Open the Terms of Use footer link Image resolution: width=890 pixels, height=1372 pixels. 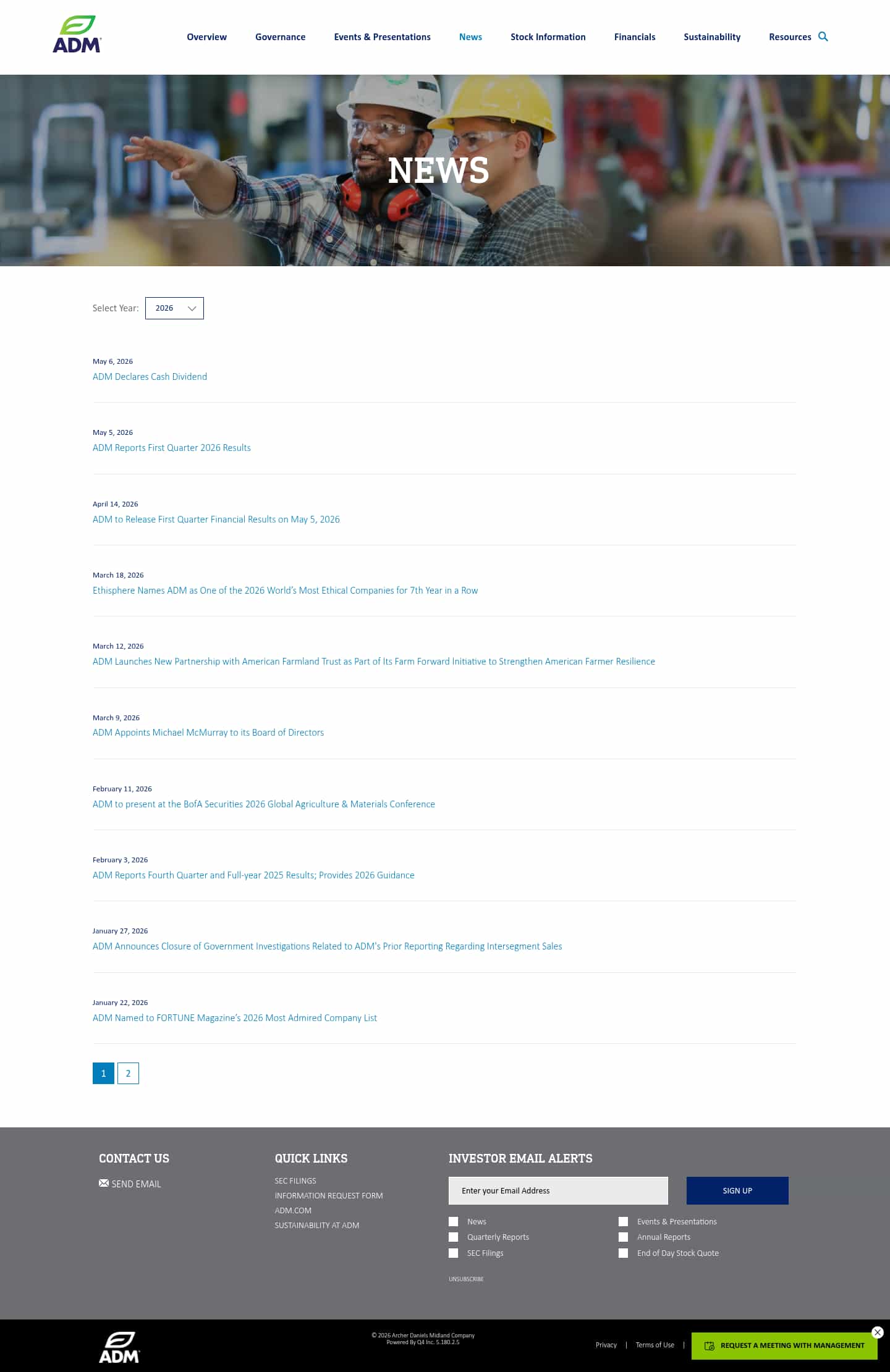pos(655,1345)
